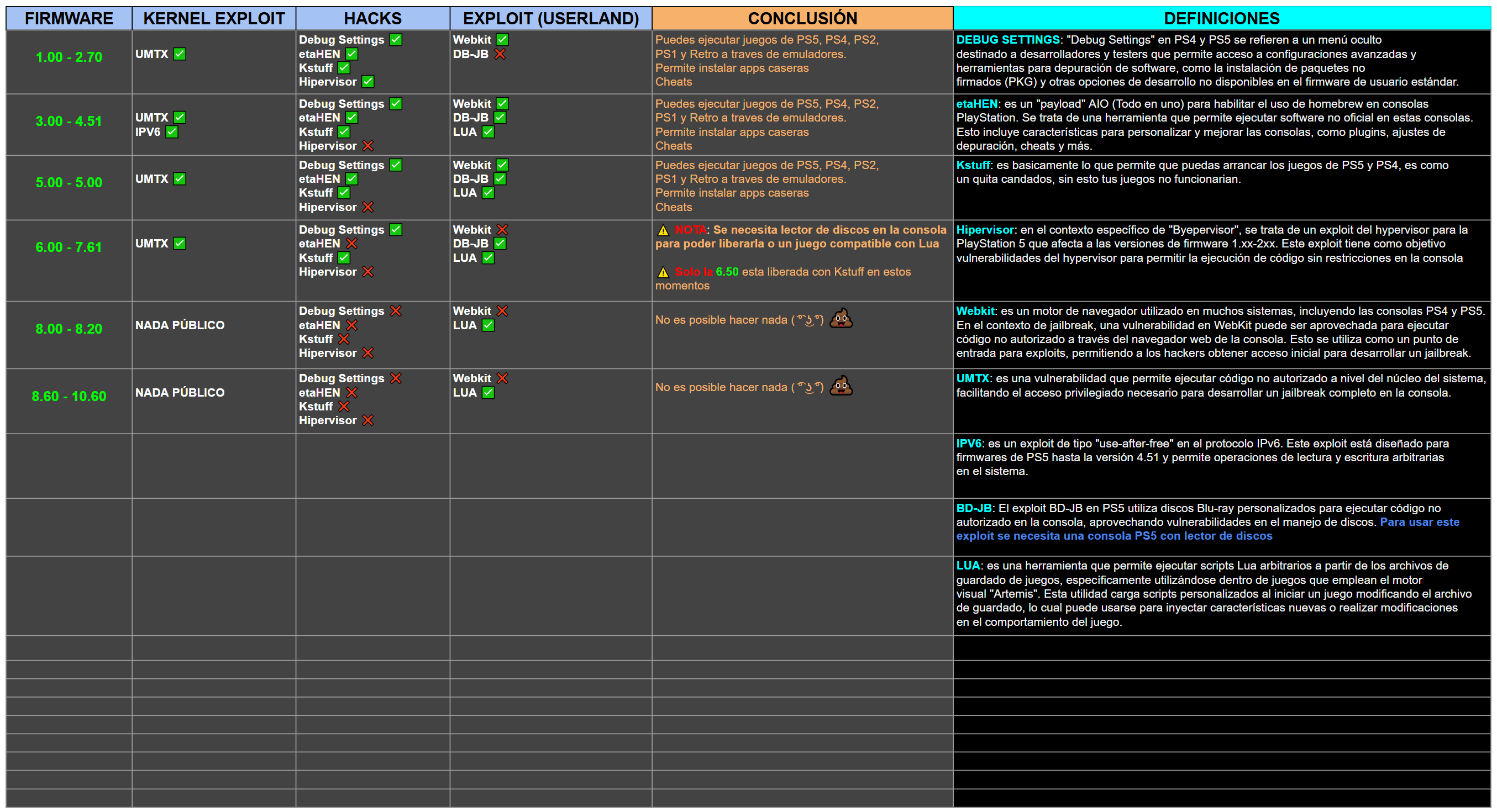
Task: Click the green check beside Debug Settings in row 1.00 - 2.70
Action: point(396,40)
